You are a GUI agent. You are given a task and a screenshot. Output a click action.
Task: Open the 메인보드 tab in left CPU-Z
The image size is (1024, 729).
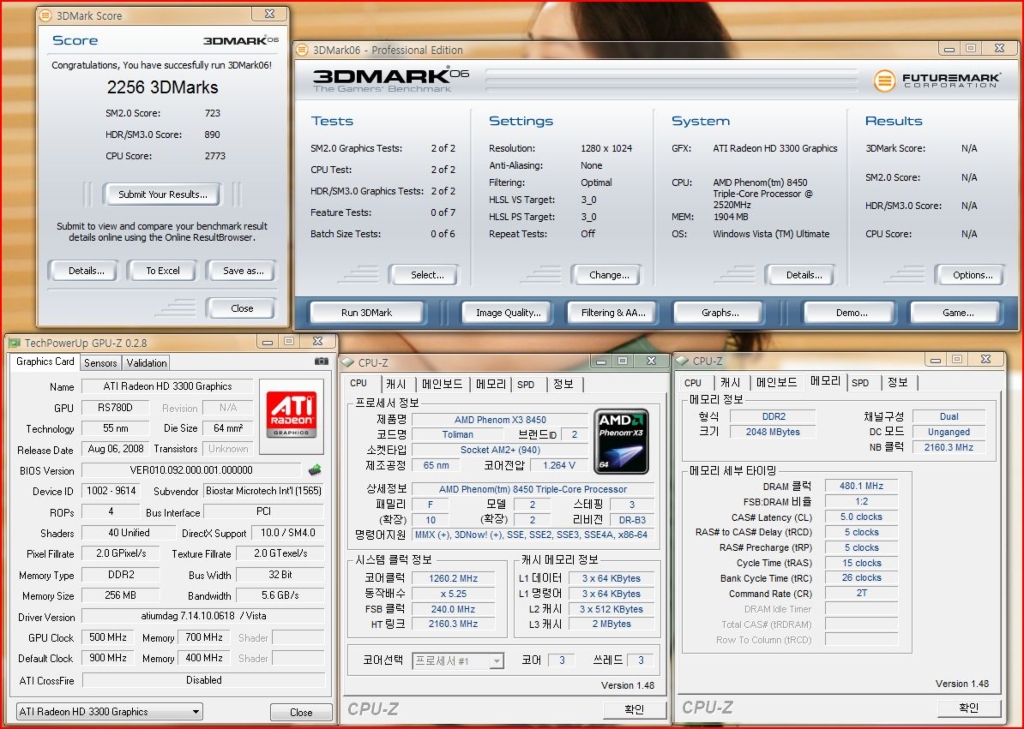[442, 384]
